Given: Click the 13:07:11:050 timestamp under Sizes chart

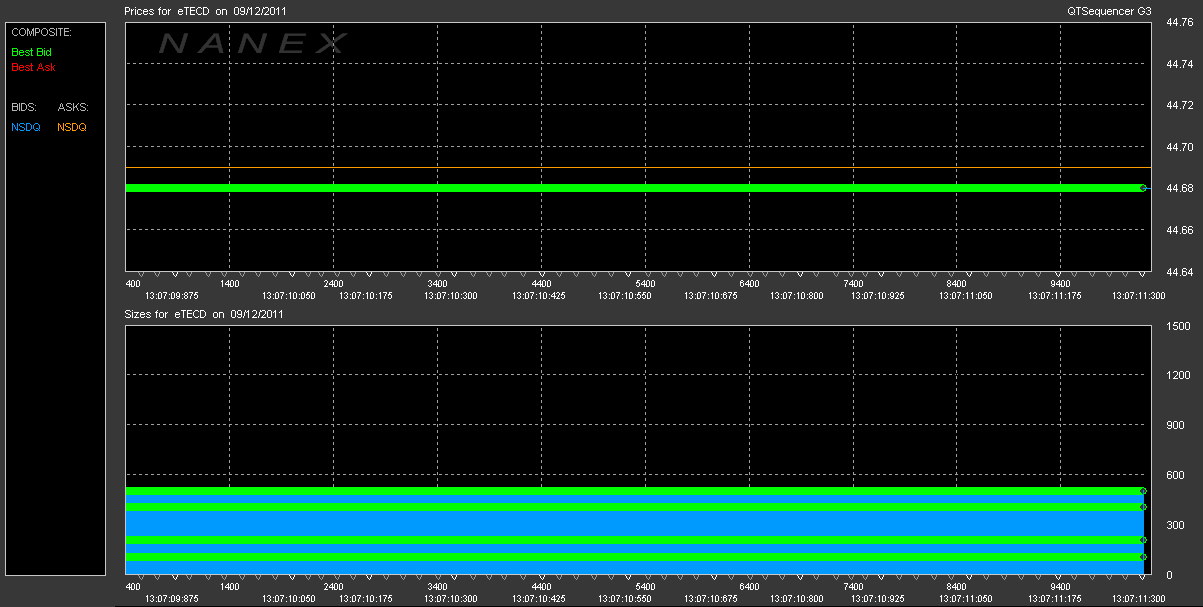Looking at the screenshot, I should pyautogui.click(x=965, y=599).
